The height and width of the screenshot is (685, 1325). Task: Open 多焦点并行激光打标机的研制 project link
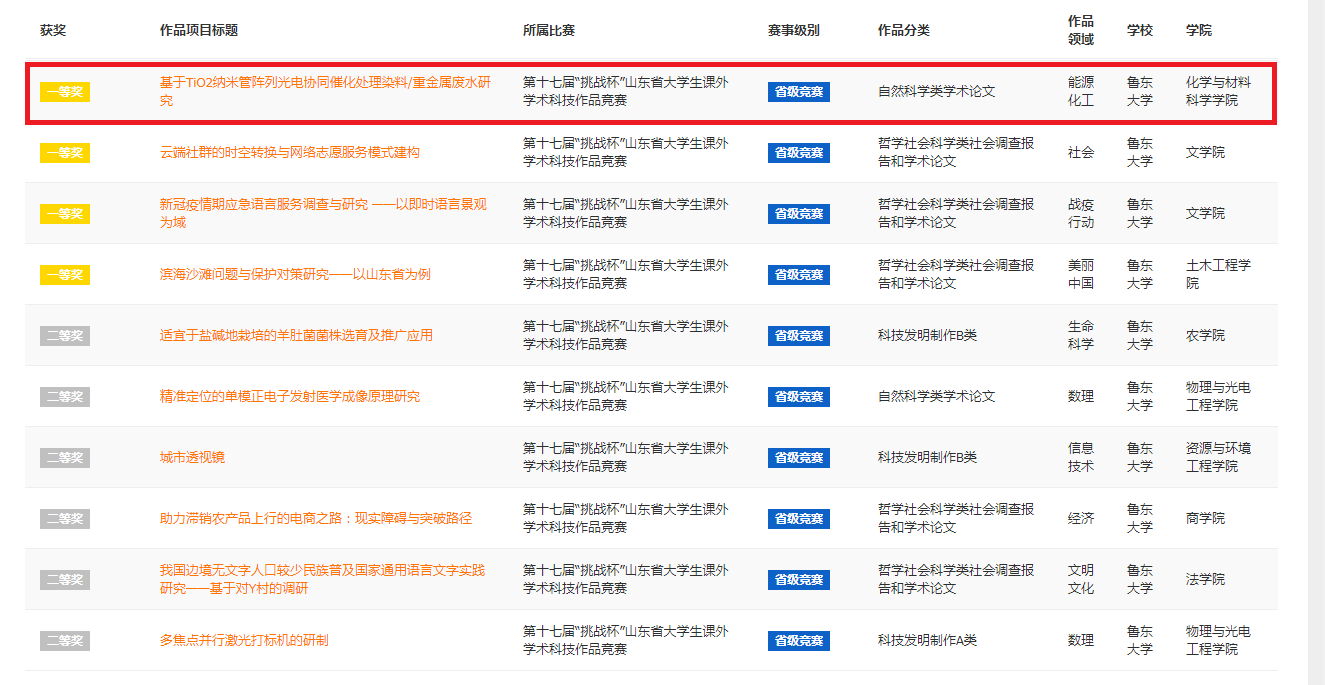click(244, 640)
